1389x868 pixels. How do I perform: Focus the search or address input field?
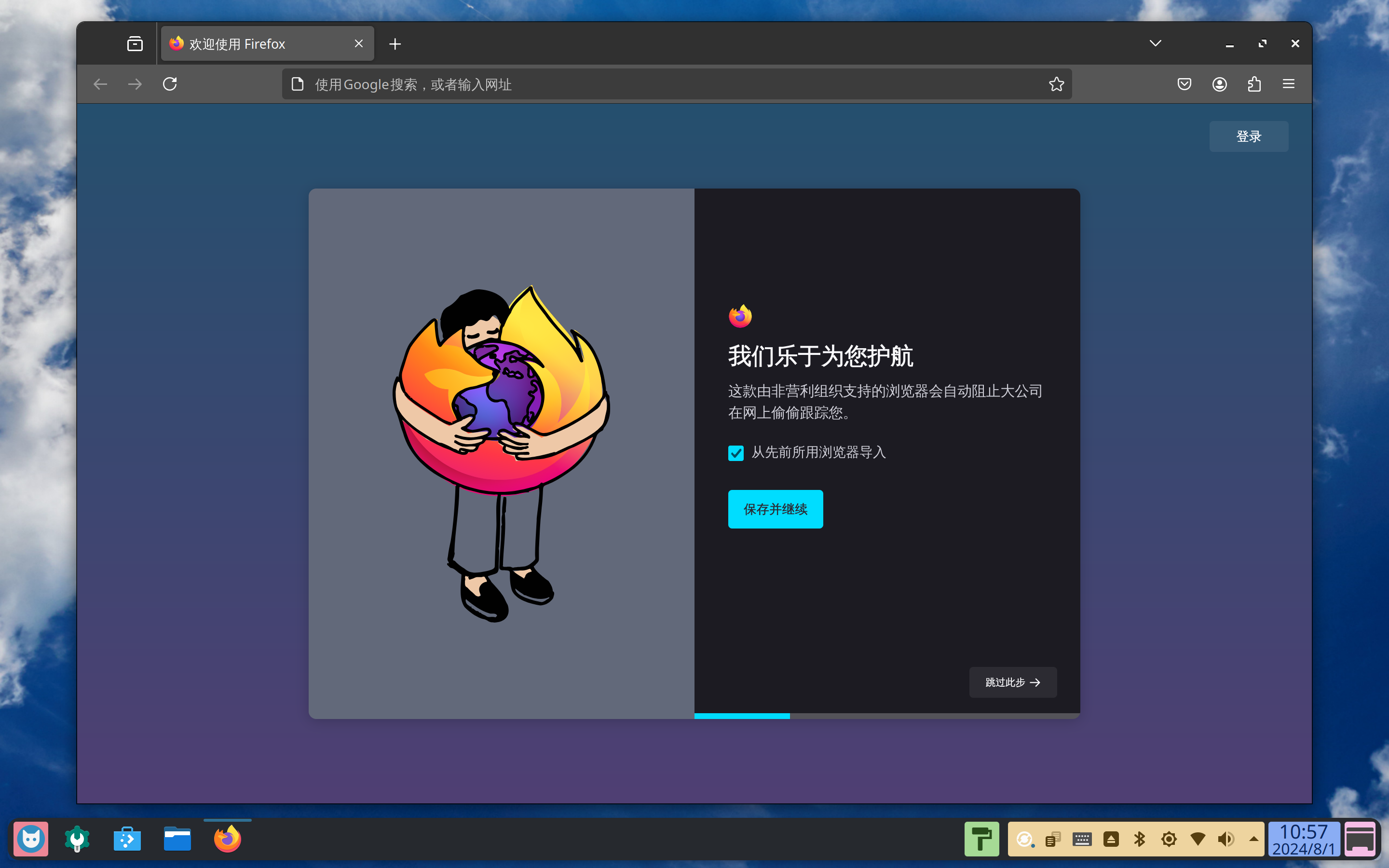pyautogui.click(x=677, y=84)
